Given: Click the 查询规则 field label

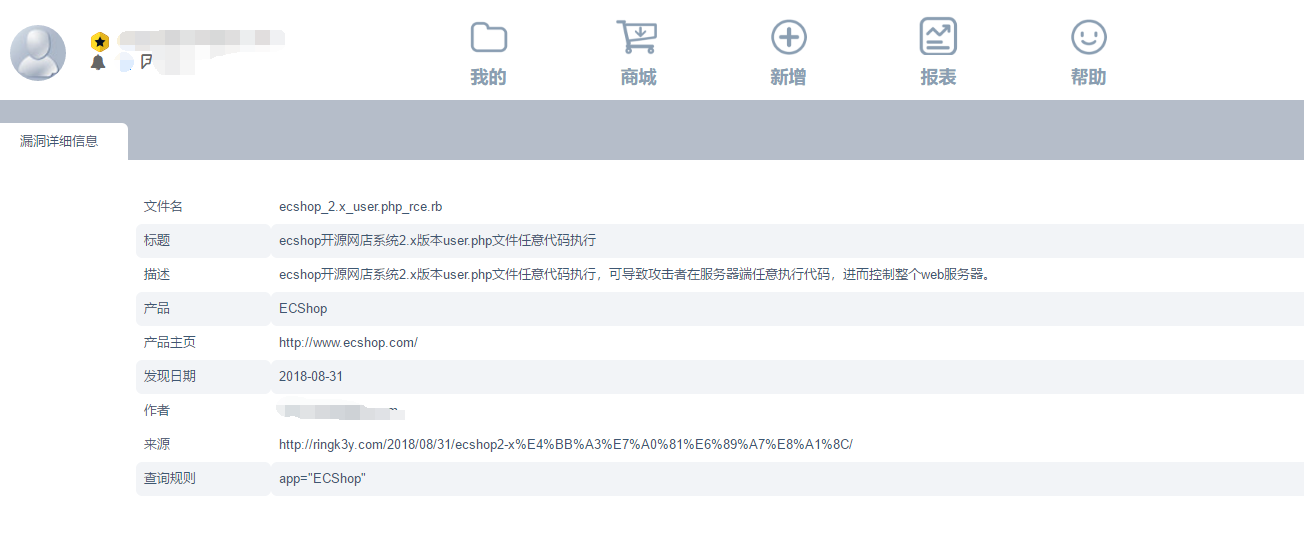Looking at the screenshot, I should tap(170, 478).
